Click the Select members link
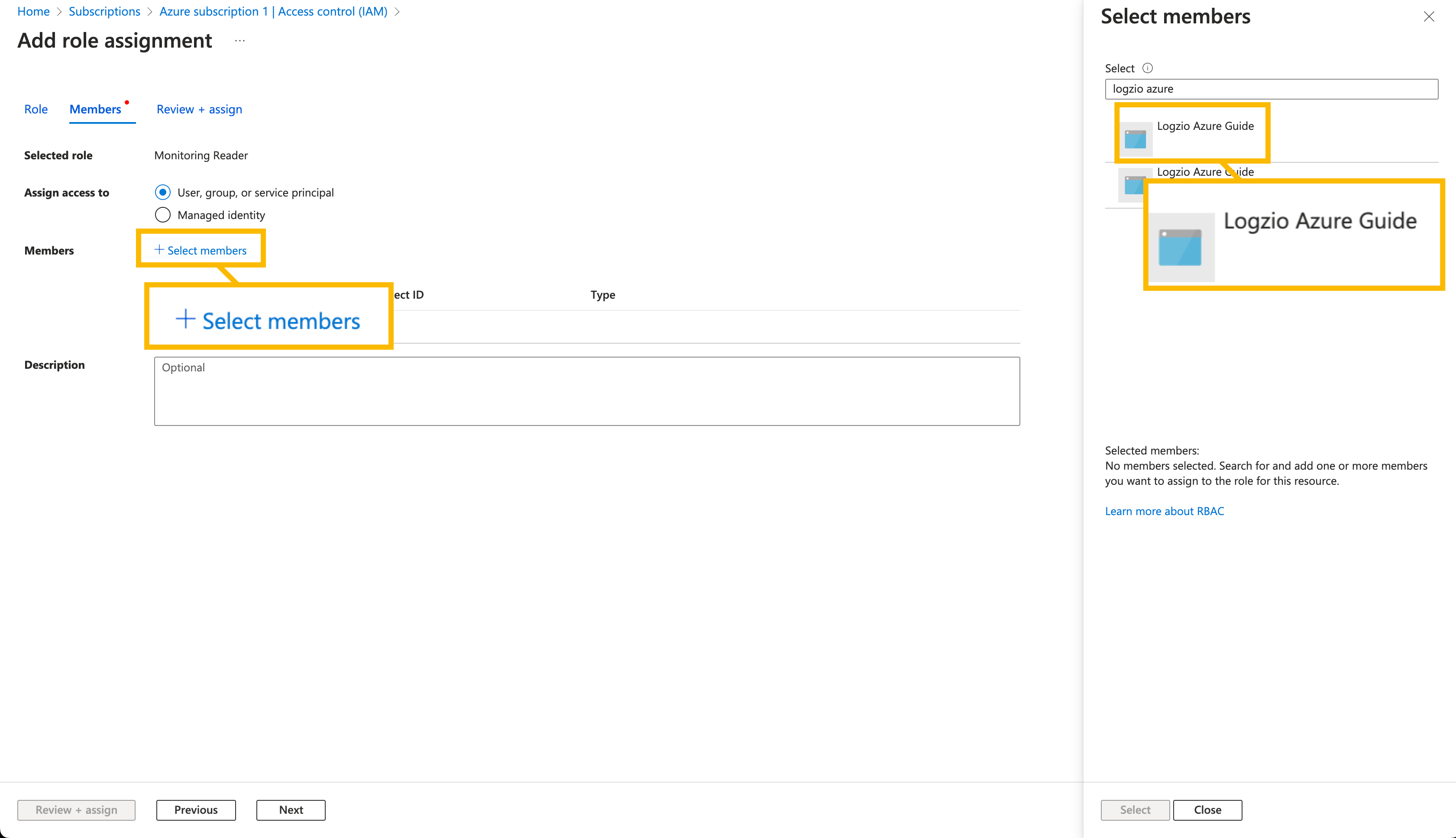1456x838 pixels. click(201, 250)
